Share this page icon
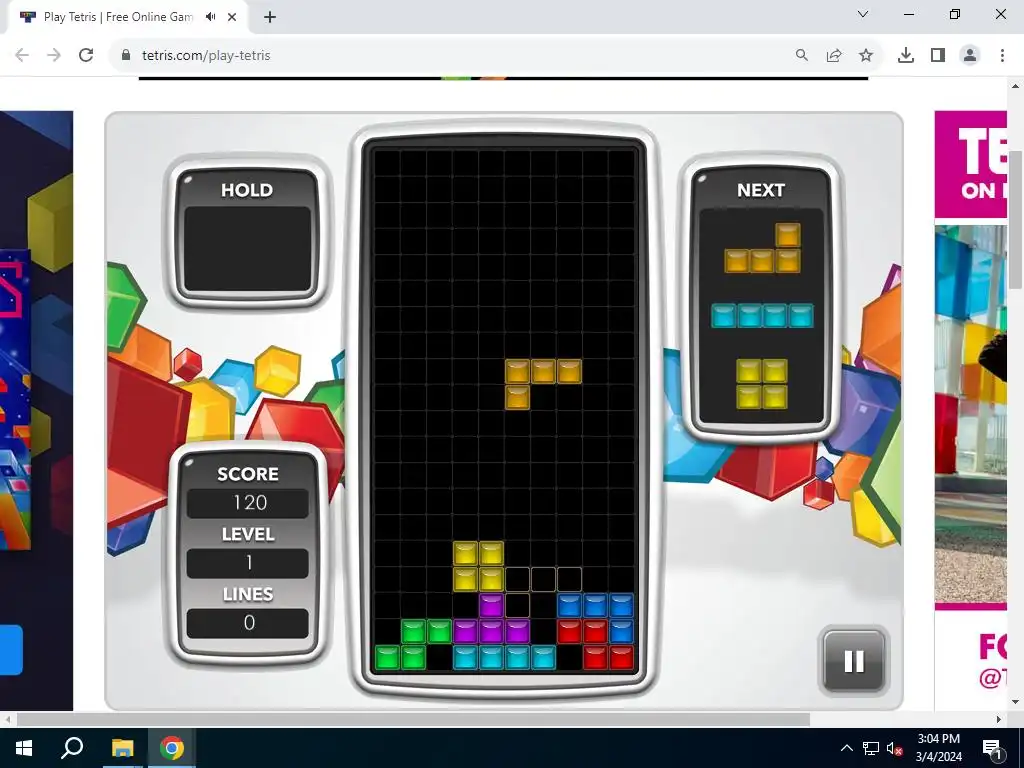Viewport: 1024px width, 768px height. point(834,56)
